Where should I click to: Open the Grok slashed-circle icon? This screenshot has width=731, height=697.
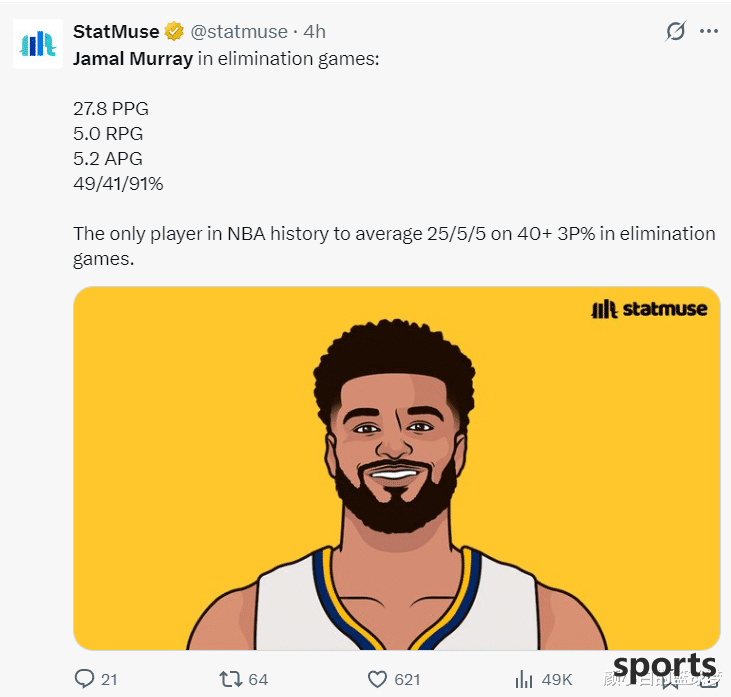675,31
